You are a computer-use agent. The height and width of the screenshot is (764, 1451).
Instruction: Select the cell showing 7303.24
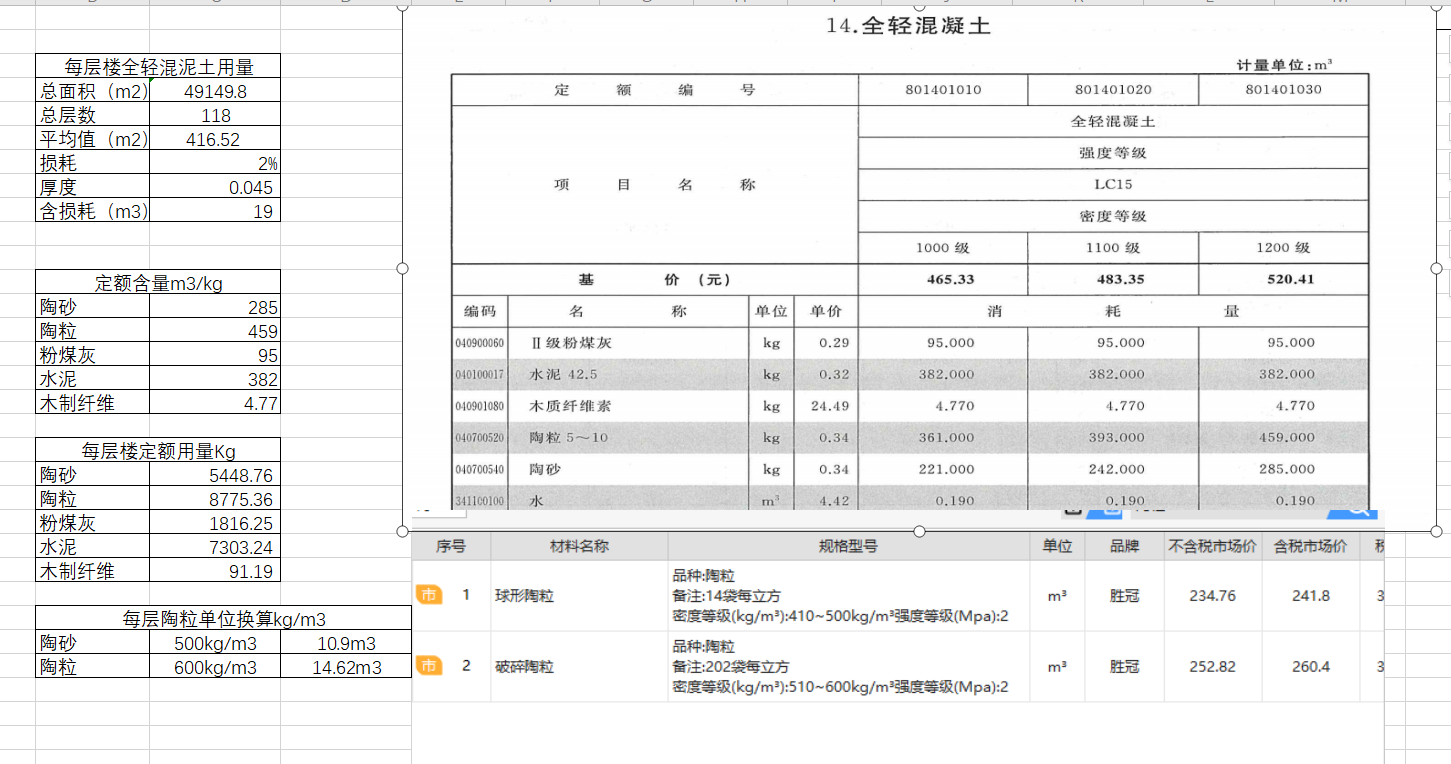click(215, 547)
